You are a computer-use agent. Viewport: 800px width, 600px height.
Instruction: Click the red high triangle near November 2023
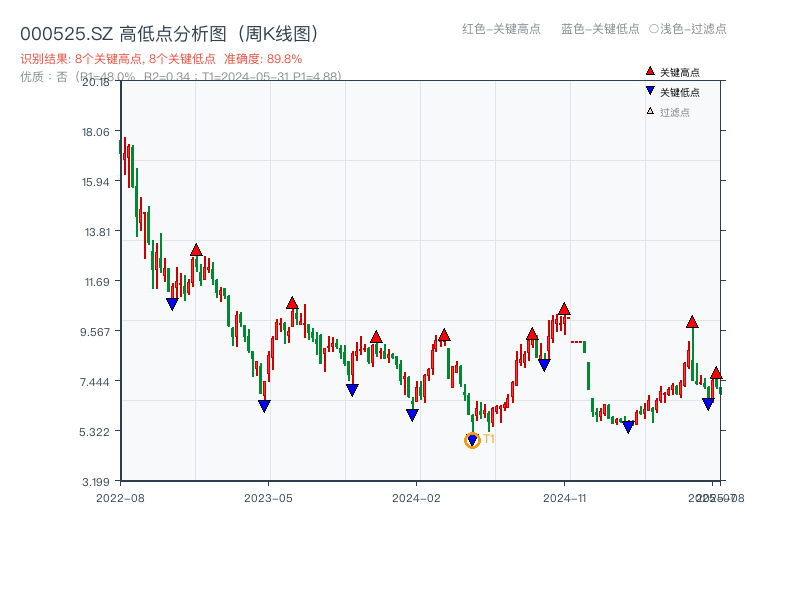click(376, 337)
